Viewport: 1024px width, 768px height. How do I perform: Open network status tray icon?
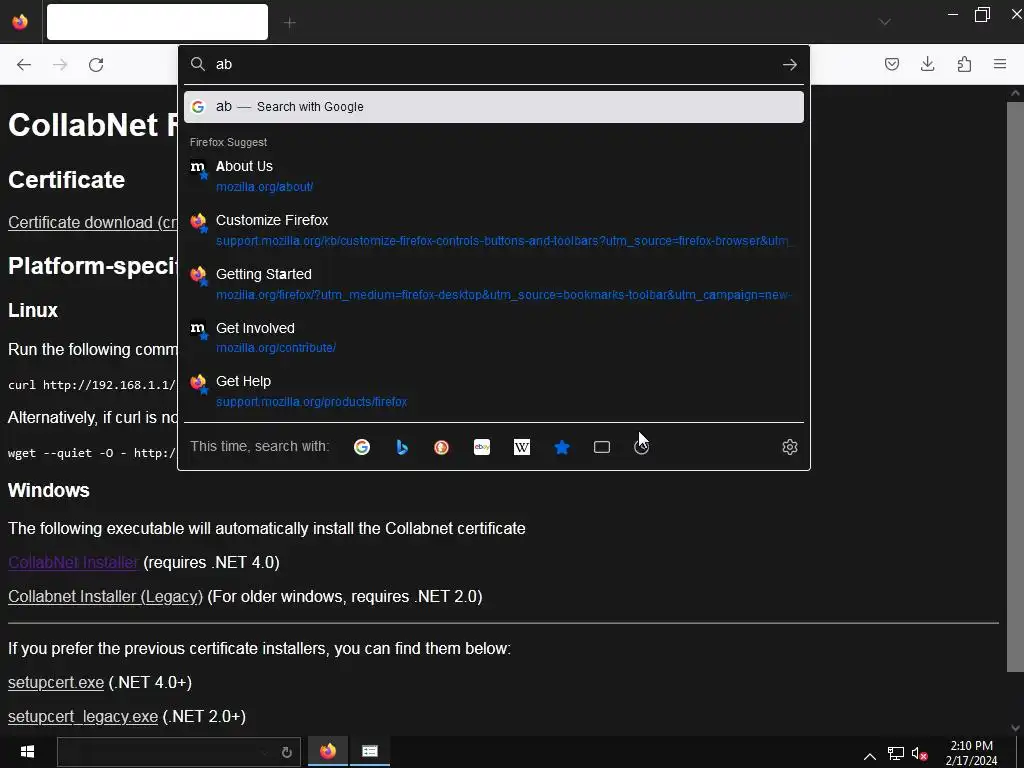tap(896, 754)
